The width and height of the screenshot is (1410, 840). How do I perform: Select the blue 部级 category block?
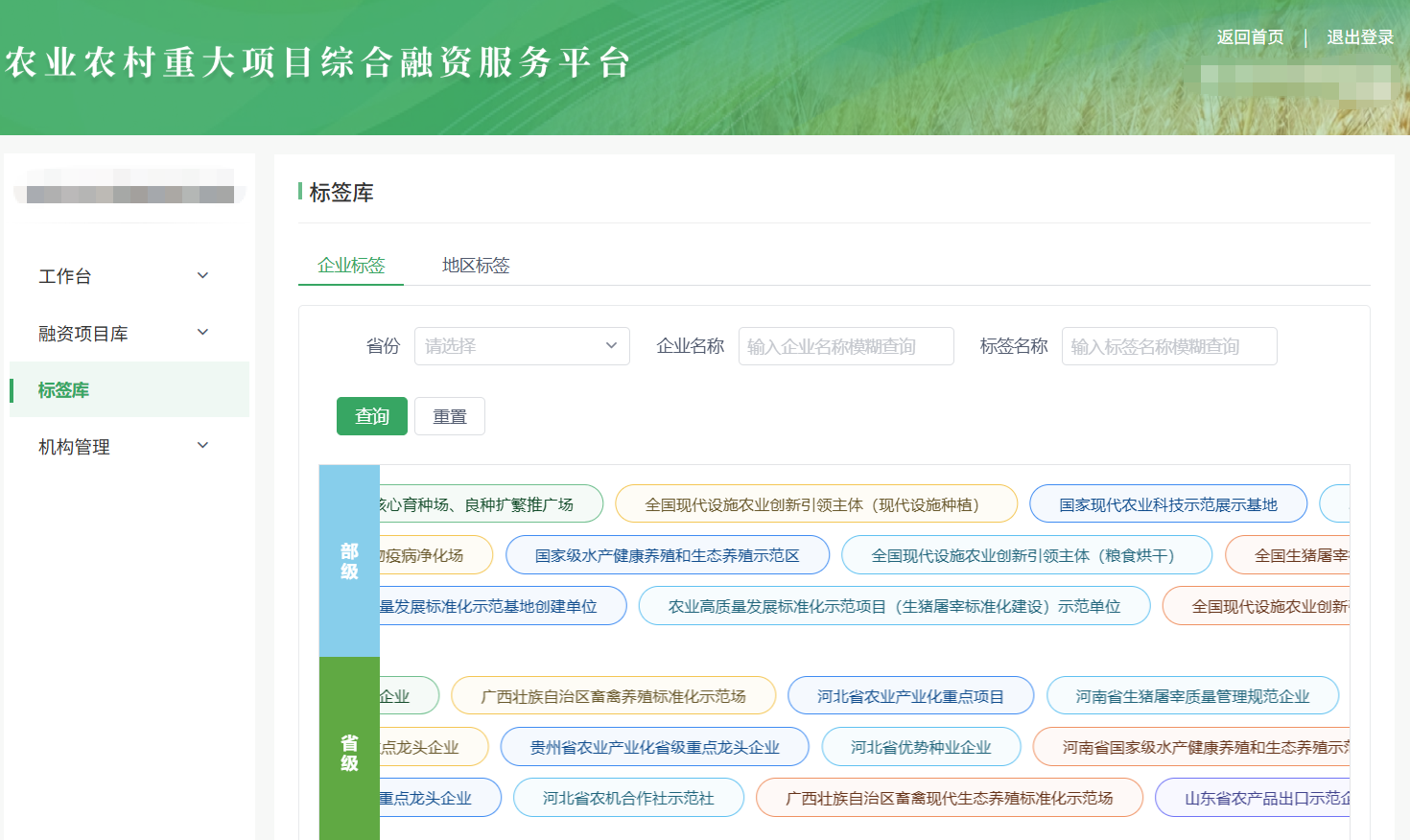(349, 561)
